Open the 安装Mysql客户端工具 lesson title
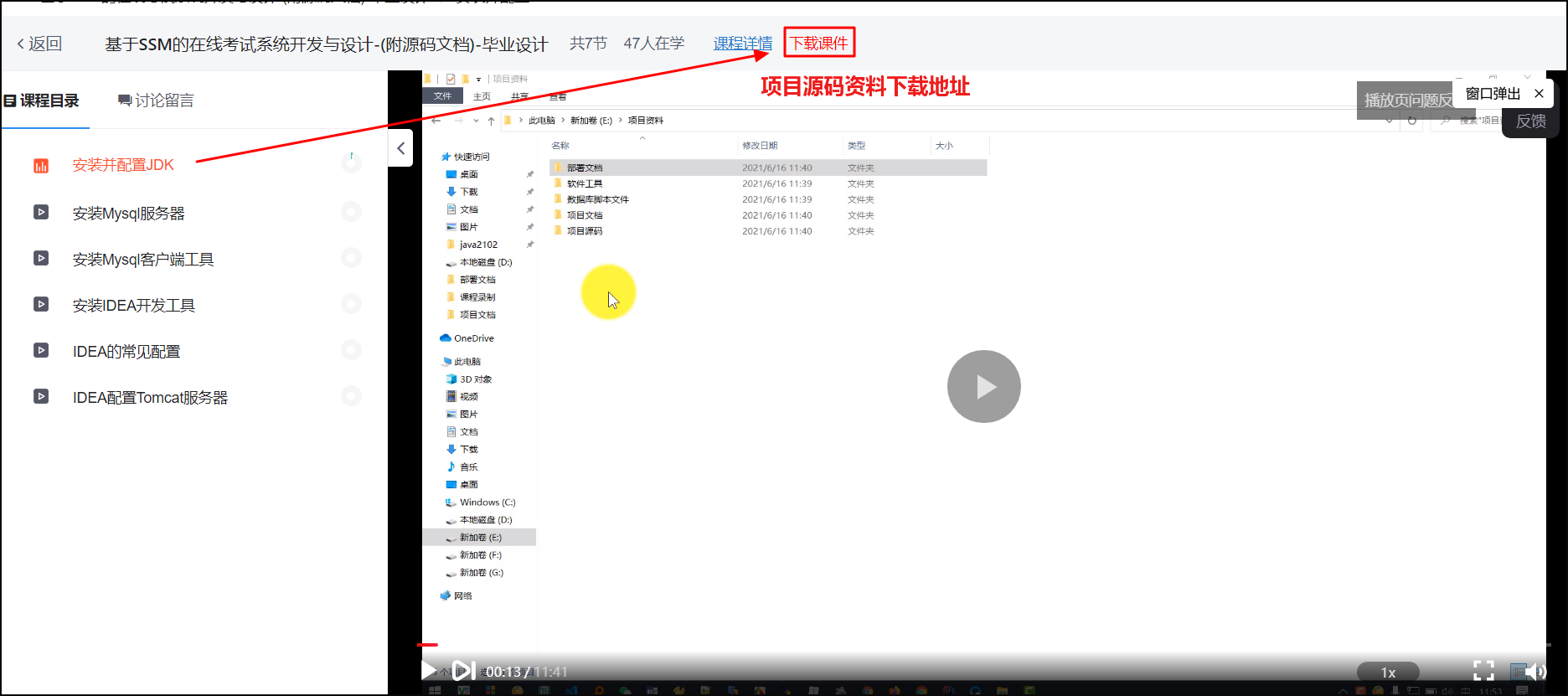Image resolution: width=1568 pixels, height=696 pixels. (143, 260)
